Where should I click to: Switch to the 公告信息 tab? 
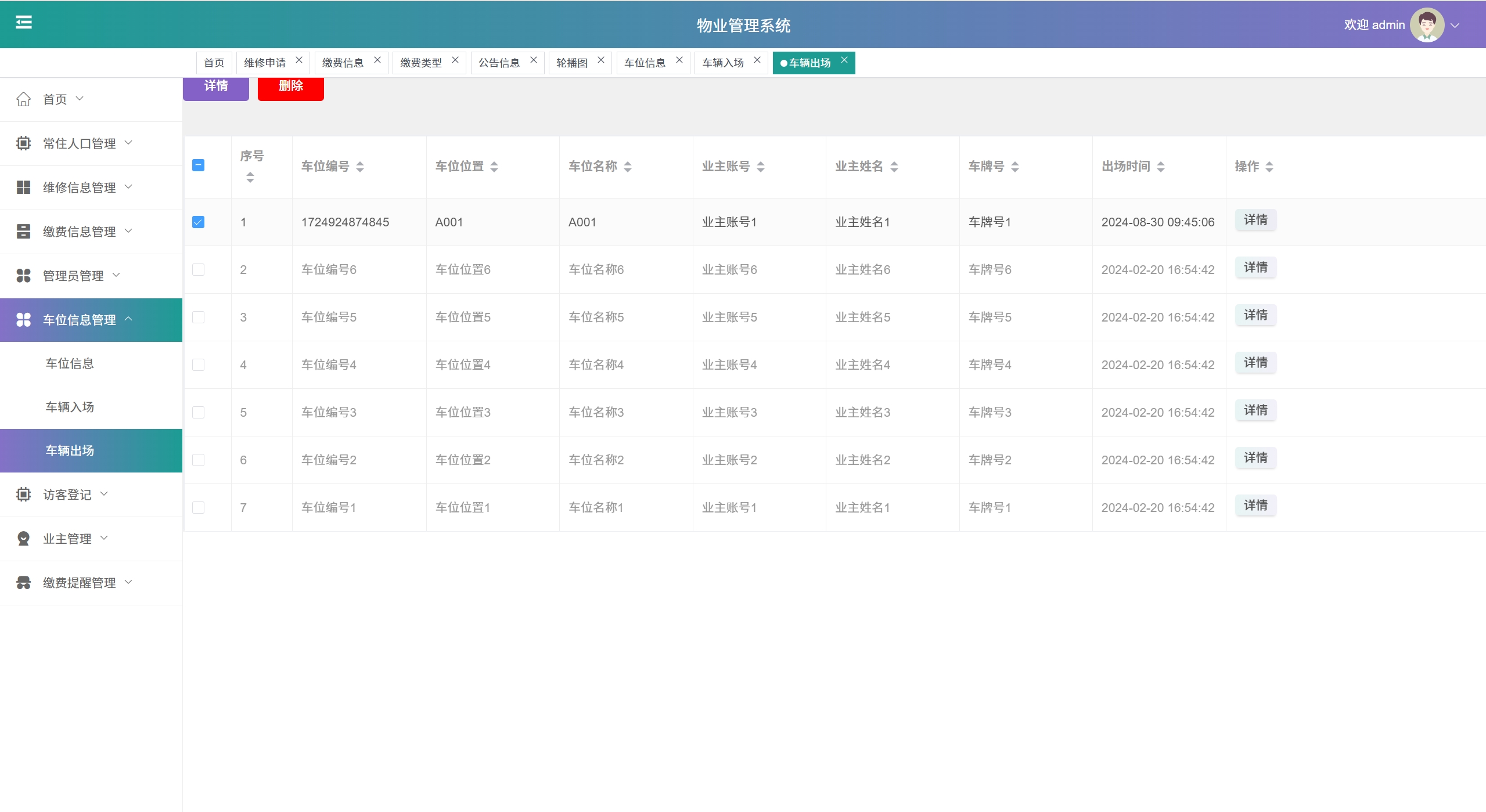(499, 63)
